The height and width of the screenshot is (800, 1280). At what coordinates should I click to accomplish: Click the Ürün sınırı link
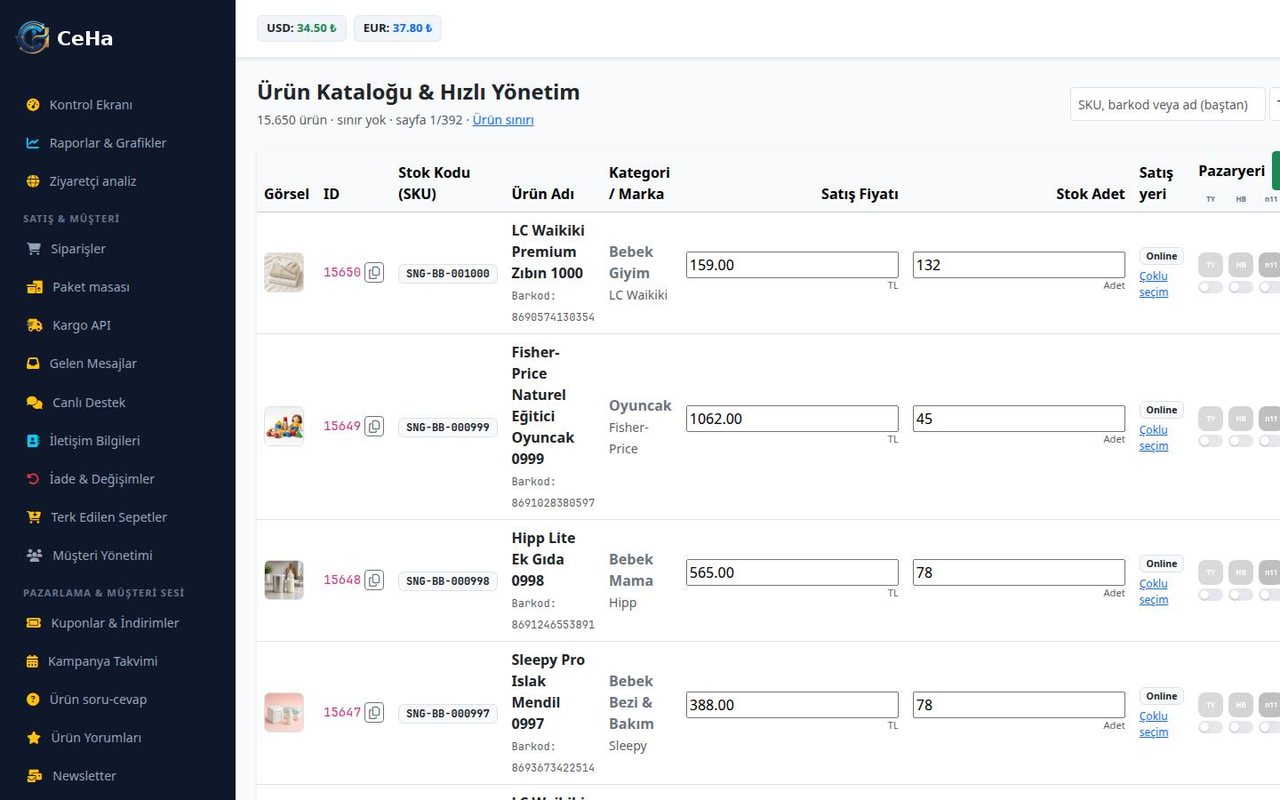point(503,120)
